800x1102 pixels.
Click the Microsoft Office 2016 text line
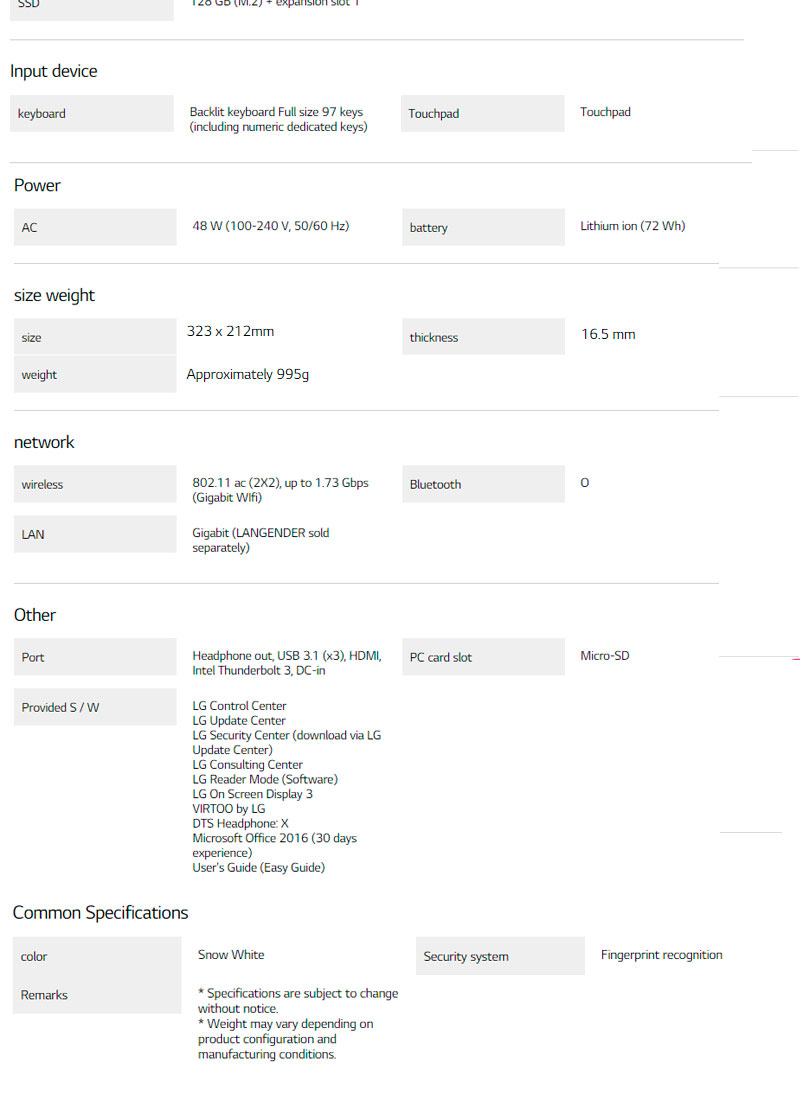tap(274, 838)
